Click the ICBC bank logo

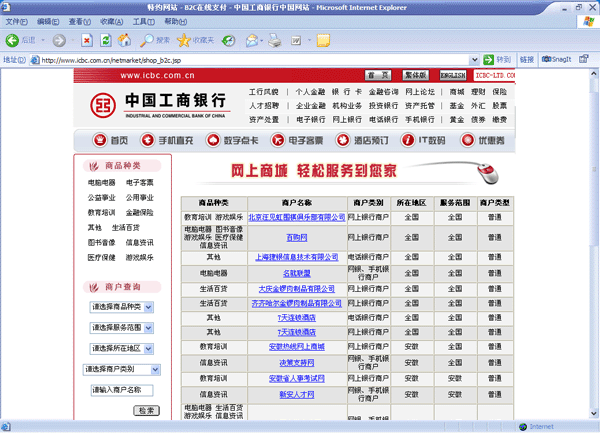(100, 105)
